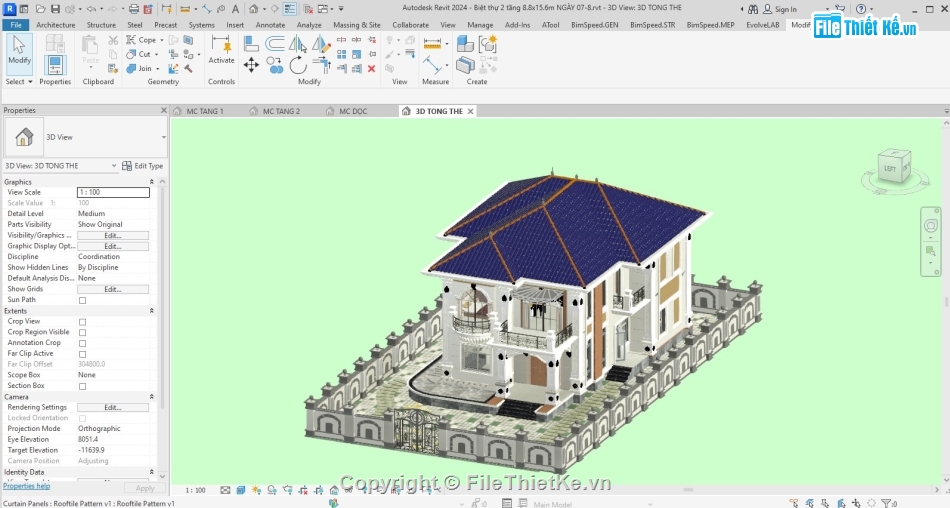Click the Measure Between Two References icon
This screenshot has width=950, height=508.
coord(432,65)
